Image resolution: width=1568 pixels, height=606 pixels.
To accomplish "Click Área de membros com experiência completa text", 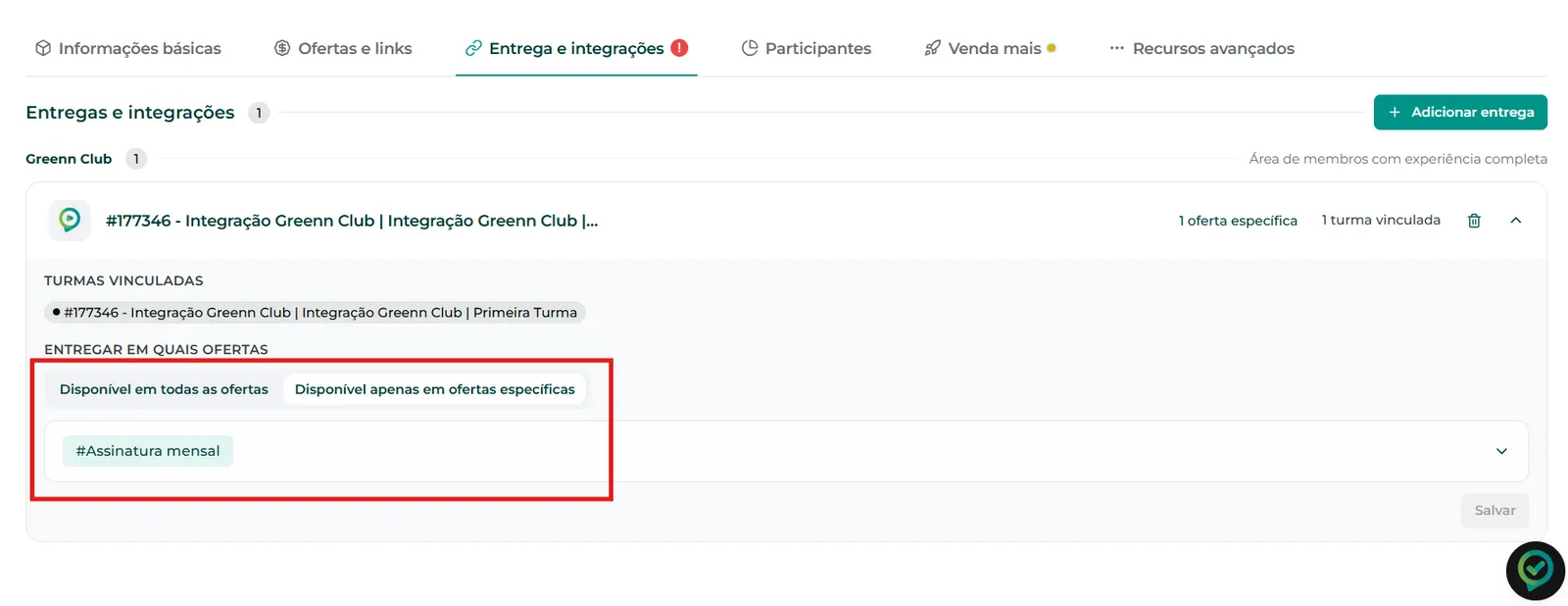I will pos(1398,159).
